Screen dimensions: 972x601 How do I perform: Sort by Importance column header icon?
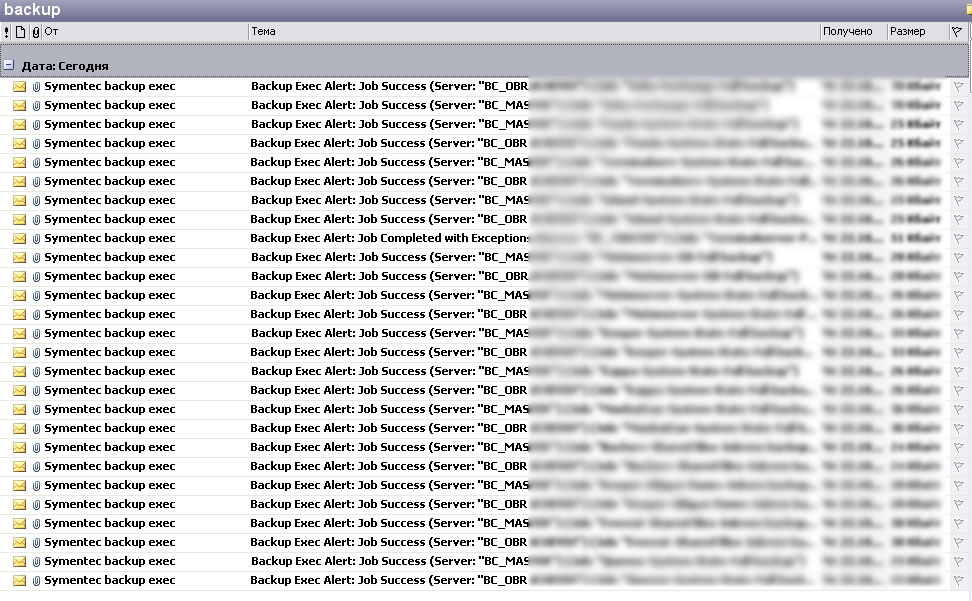coord(6,32)
